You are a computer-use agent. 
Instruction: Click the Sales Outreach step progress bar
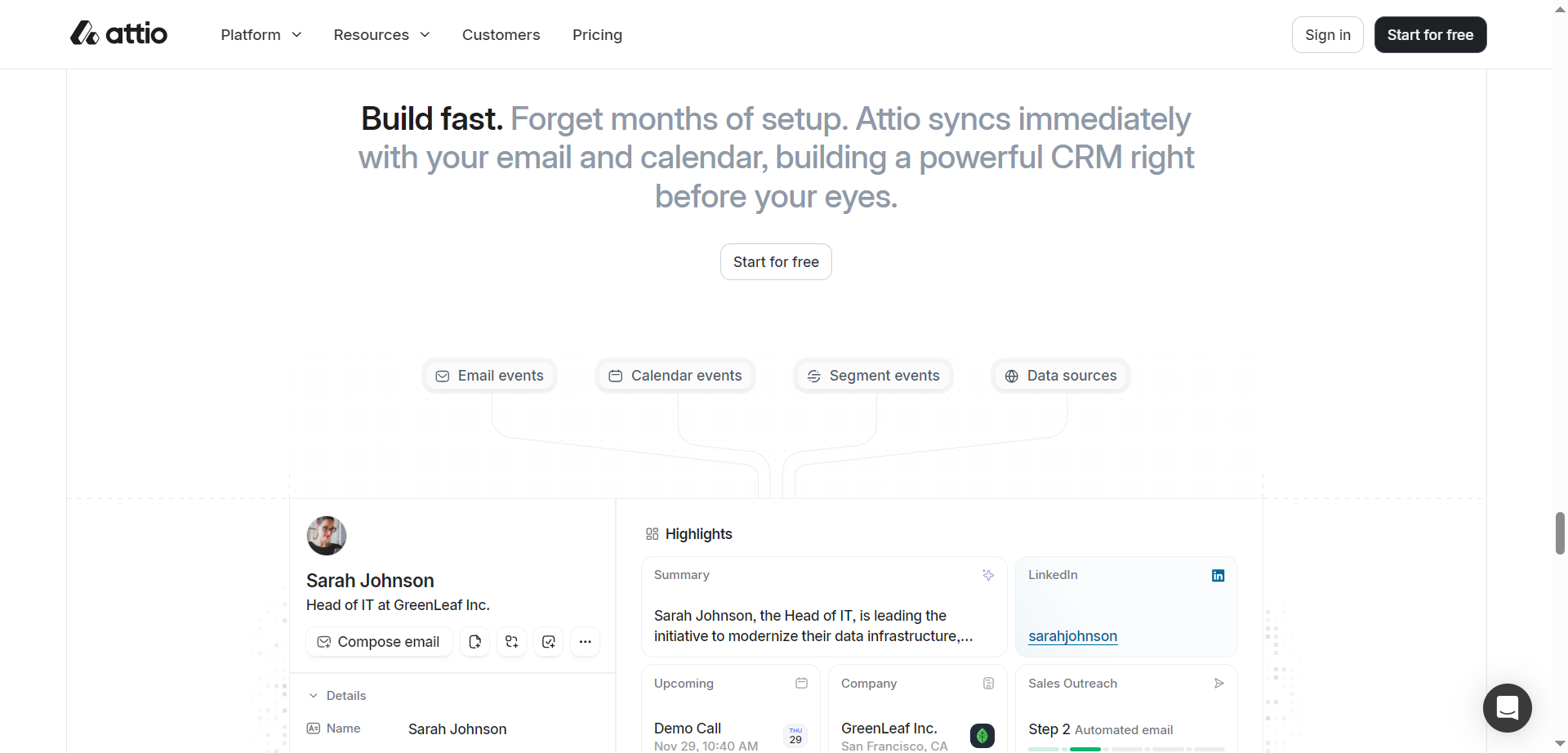tap(1126, 749)
